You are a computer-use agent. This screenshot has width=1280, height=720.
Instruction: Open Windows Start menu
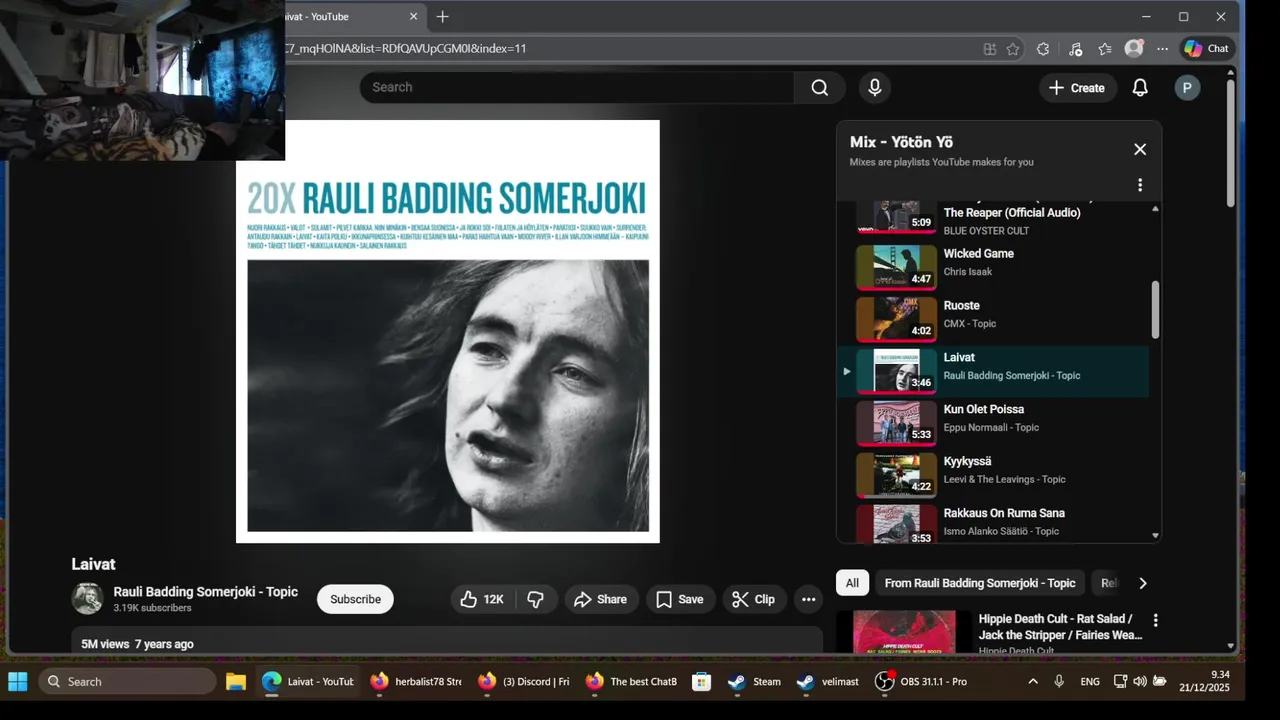[18, 681]
